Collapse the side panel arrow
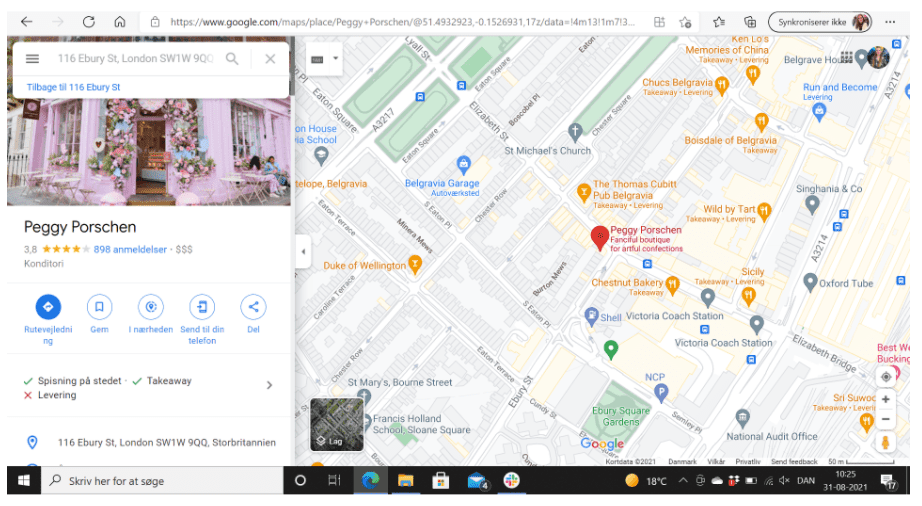 [x=303, y=252]
